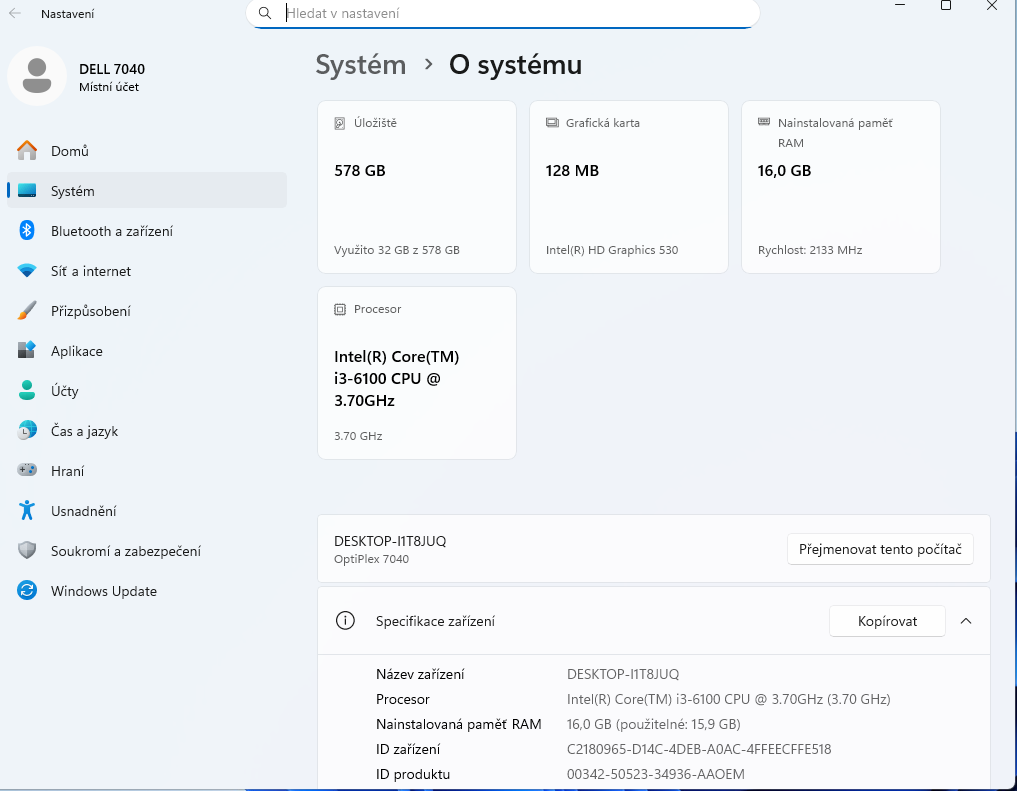Image resolution: width=1017 pixels, height=791 pixels.
Task: Click the Hraní gaming icon
Action: [x=30, y=470]
